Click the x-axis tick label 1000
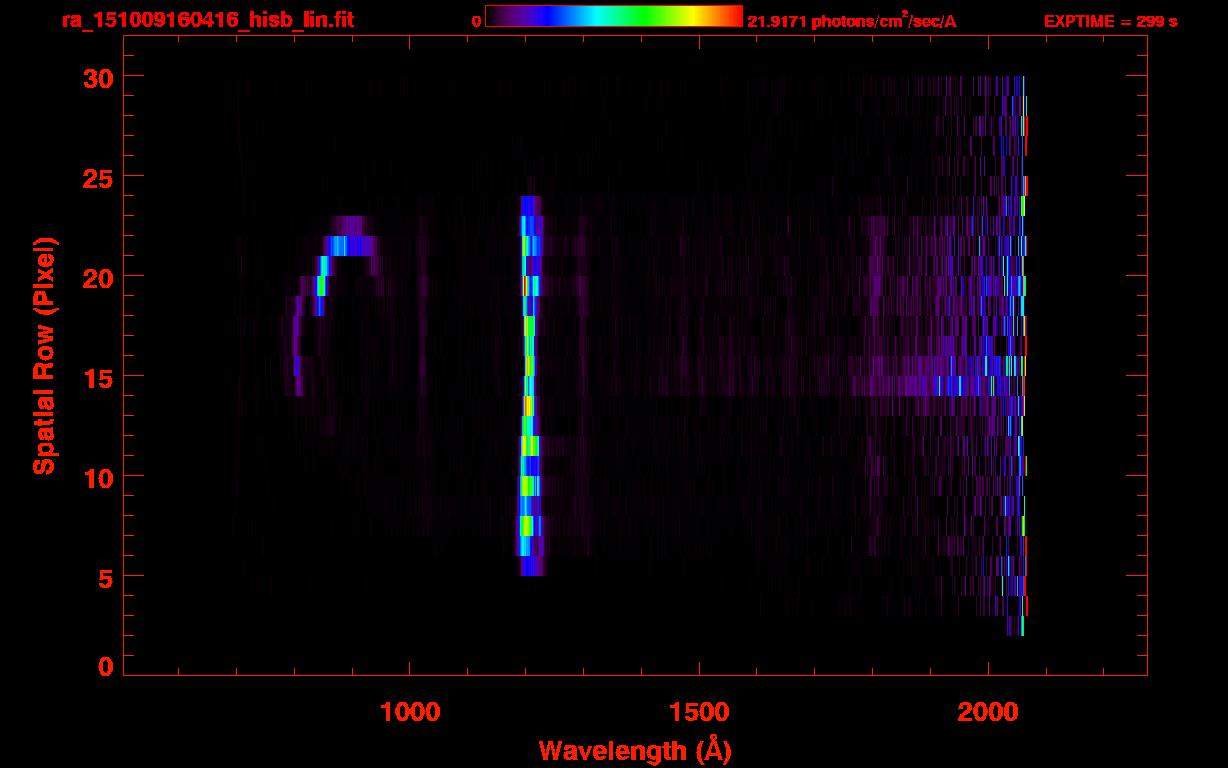The image size is (1228, 768). [x=410, y=712]
